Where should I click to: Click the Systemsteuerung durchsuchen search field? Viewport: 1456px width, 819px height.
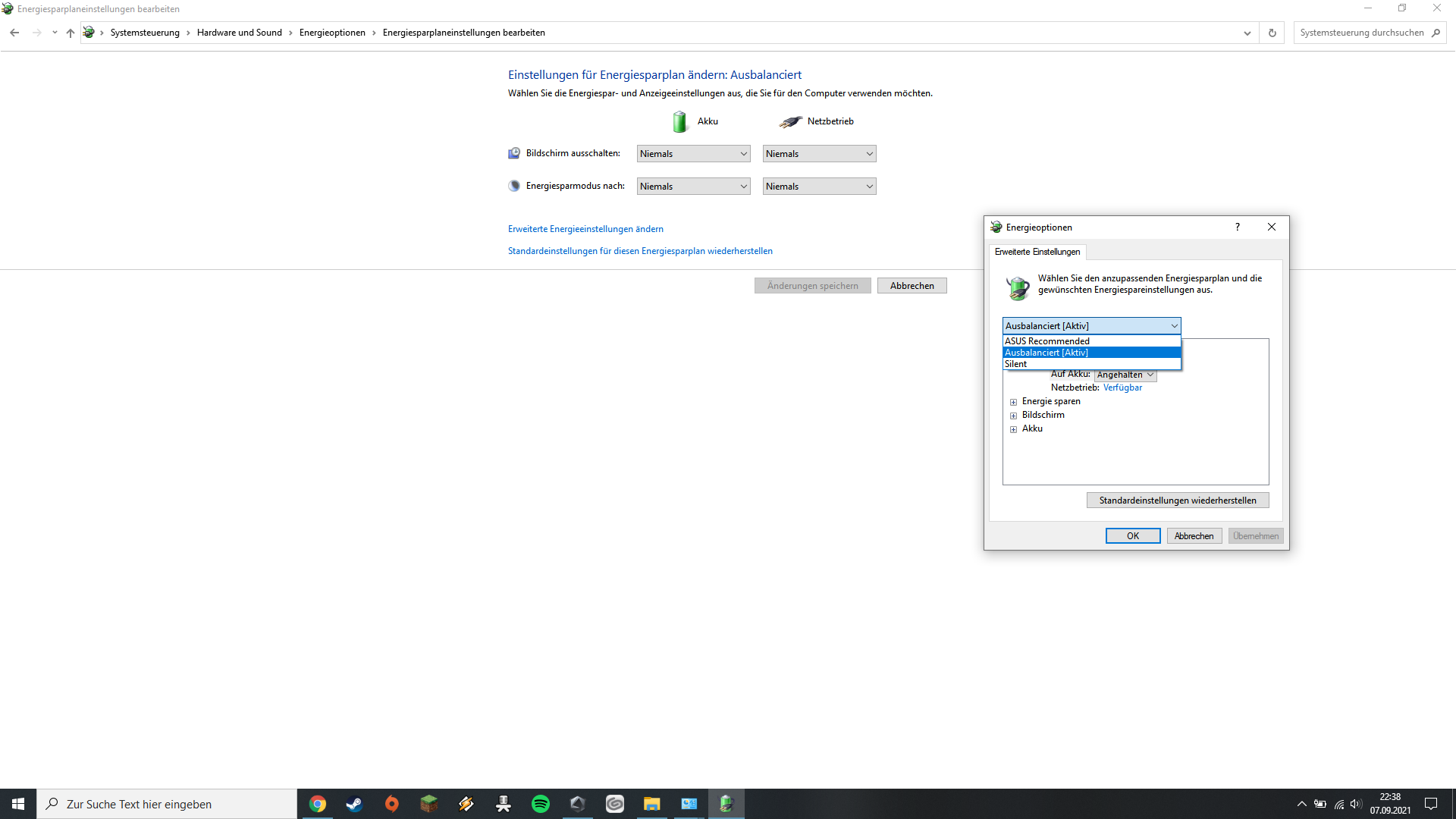click(x=1361, y=33)
